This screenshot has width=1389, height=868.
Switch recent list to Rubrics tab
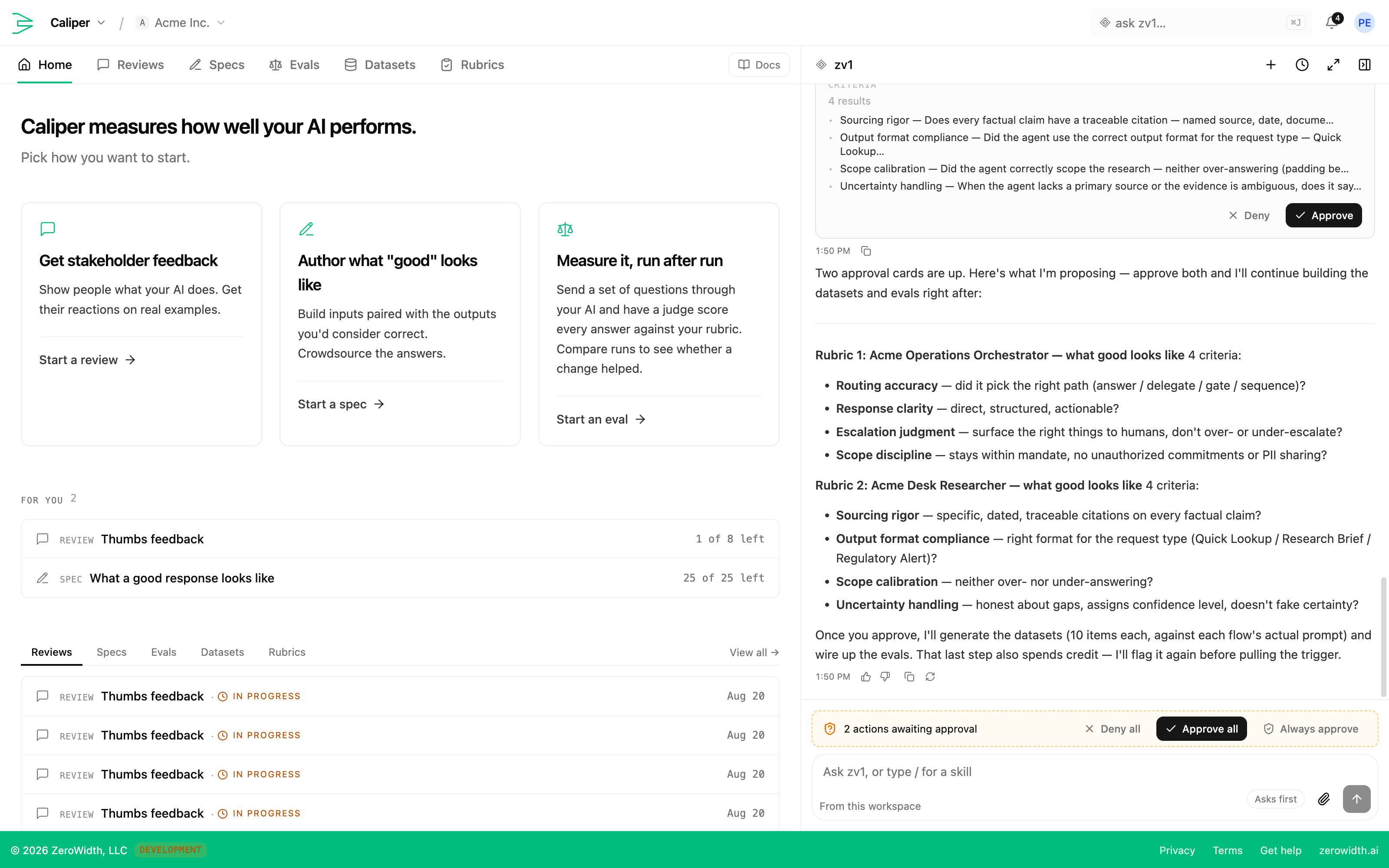pos(287,652)
